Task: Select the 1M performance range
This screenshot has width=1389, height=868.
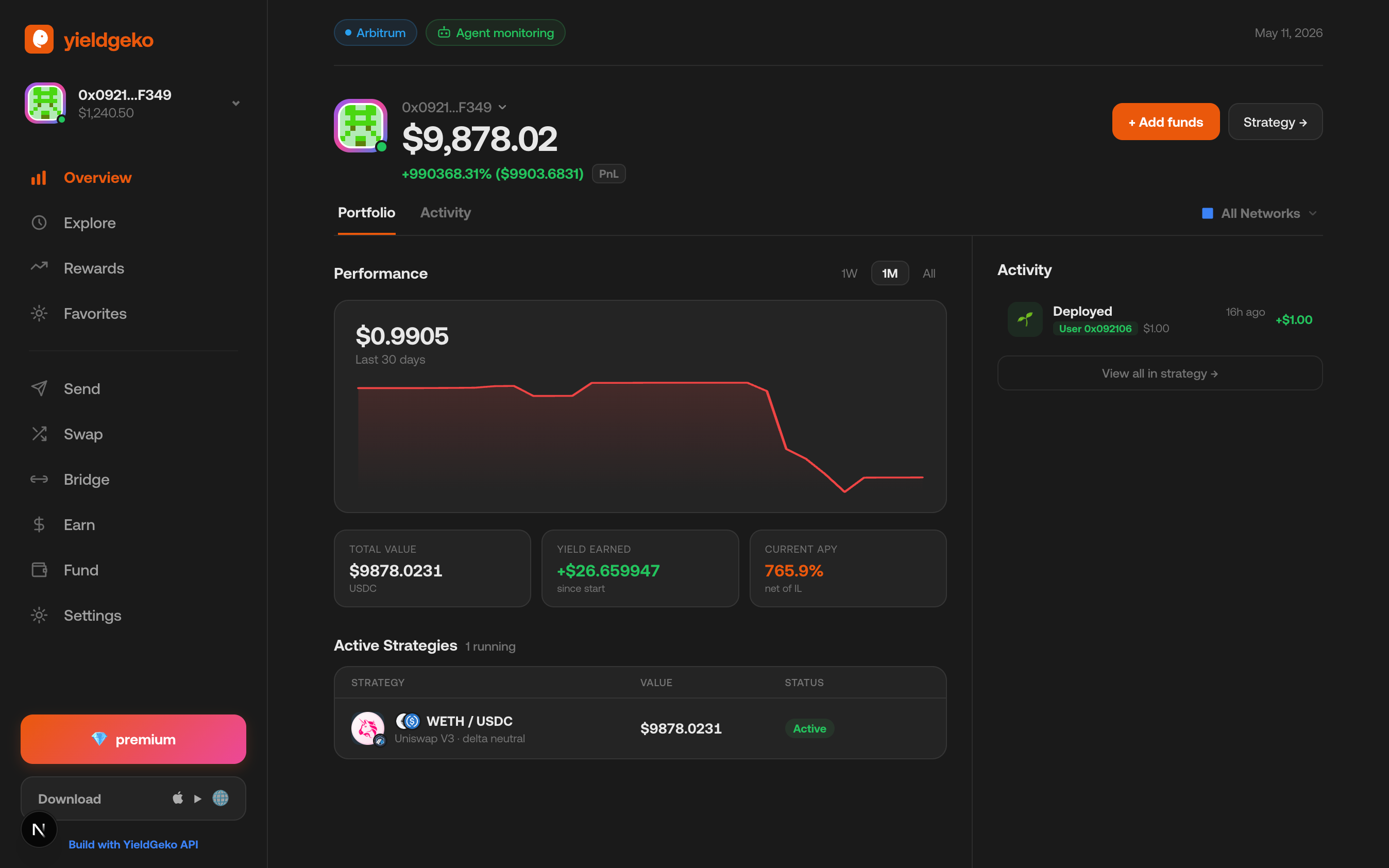Action: click(890, 273)
